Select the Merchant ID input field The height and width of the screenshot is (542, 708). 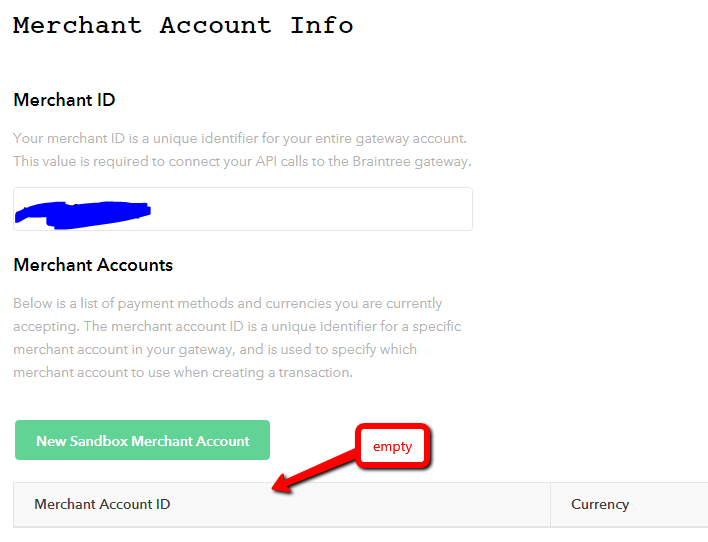coord(243,209)
